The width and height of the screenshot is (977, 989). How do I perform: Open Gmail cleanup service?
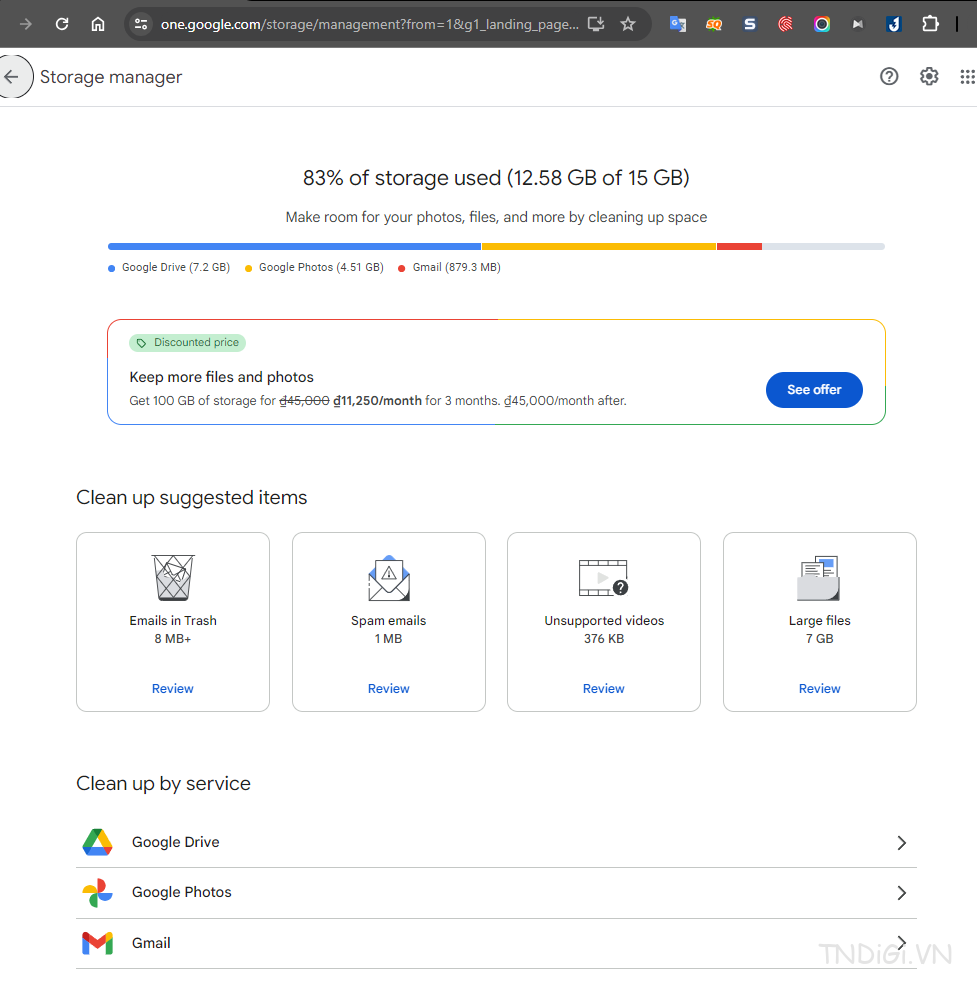tap(496, 944)
